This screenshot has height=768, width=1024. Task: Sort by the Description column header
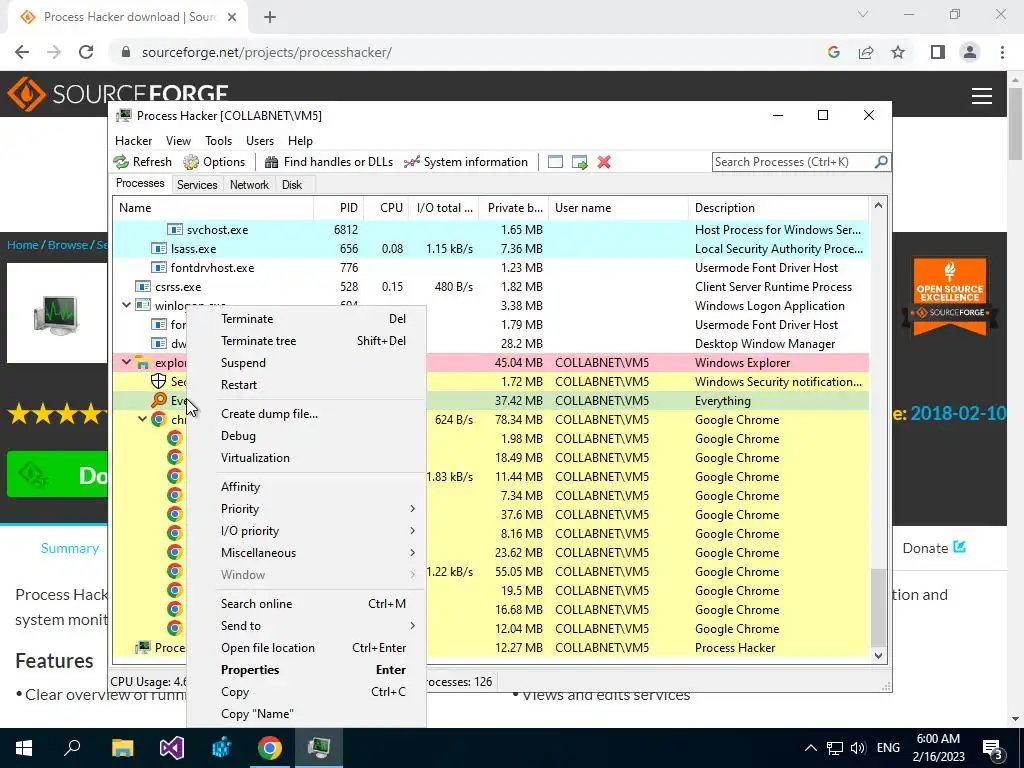778,208
